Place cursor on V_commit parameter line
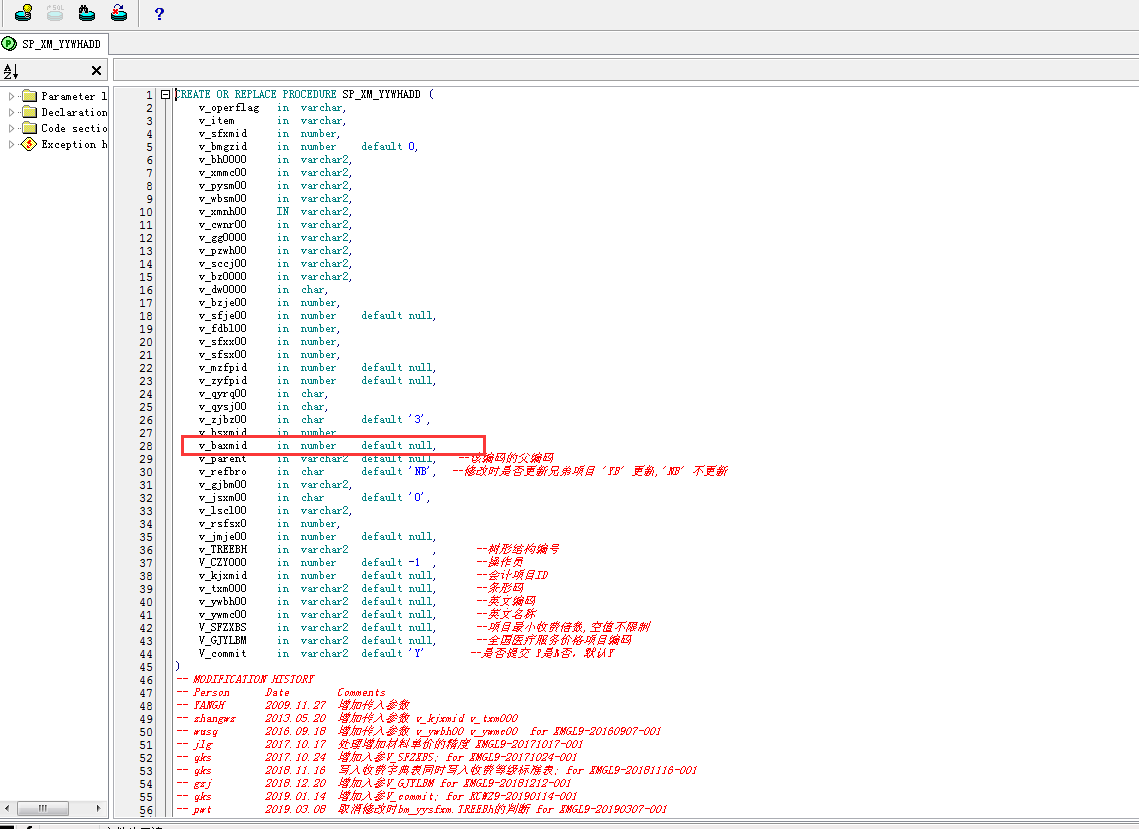Screen dimensions: 1139x829 coord(222,653)
